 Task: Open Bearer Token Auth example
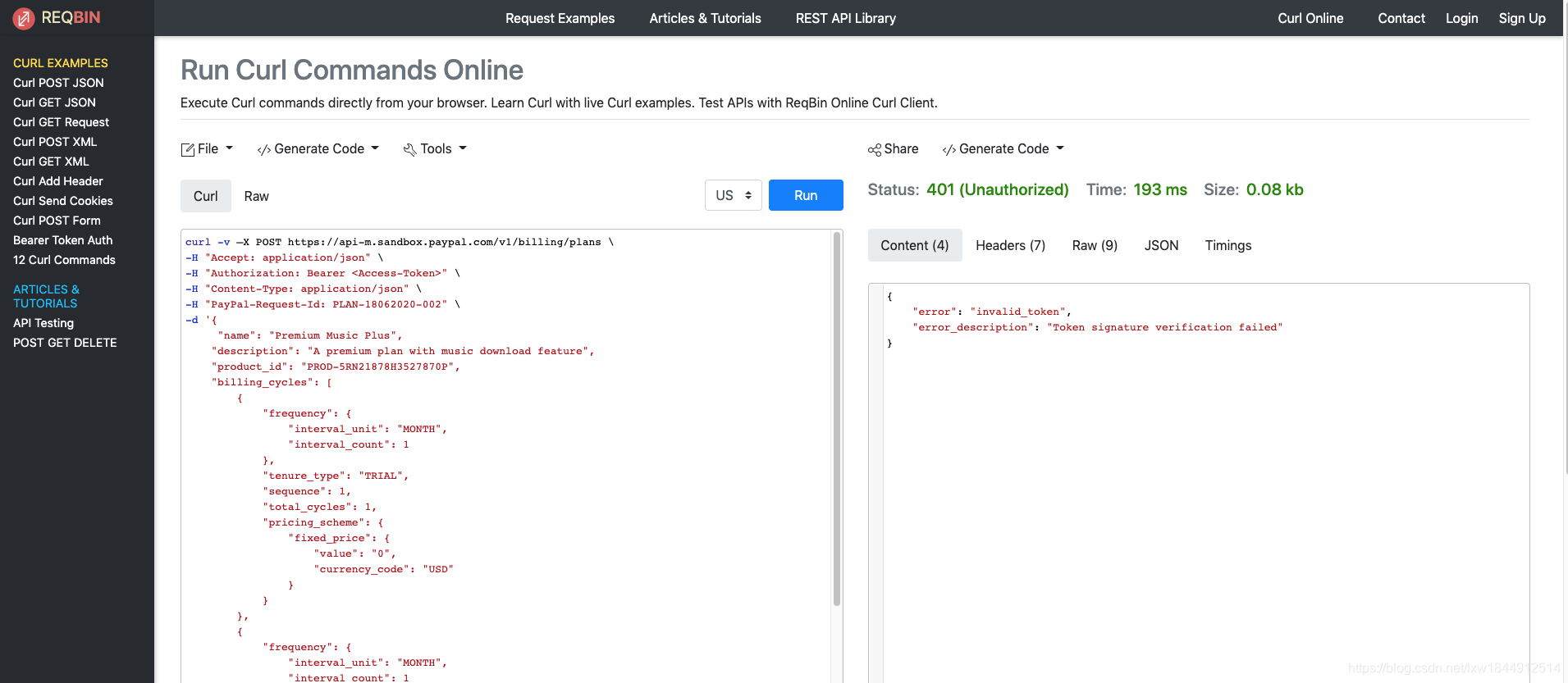pos(63,240)
